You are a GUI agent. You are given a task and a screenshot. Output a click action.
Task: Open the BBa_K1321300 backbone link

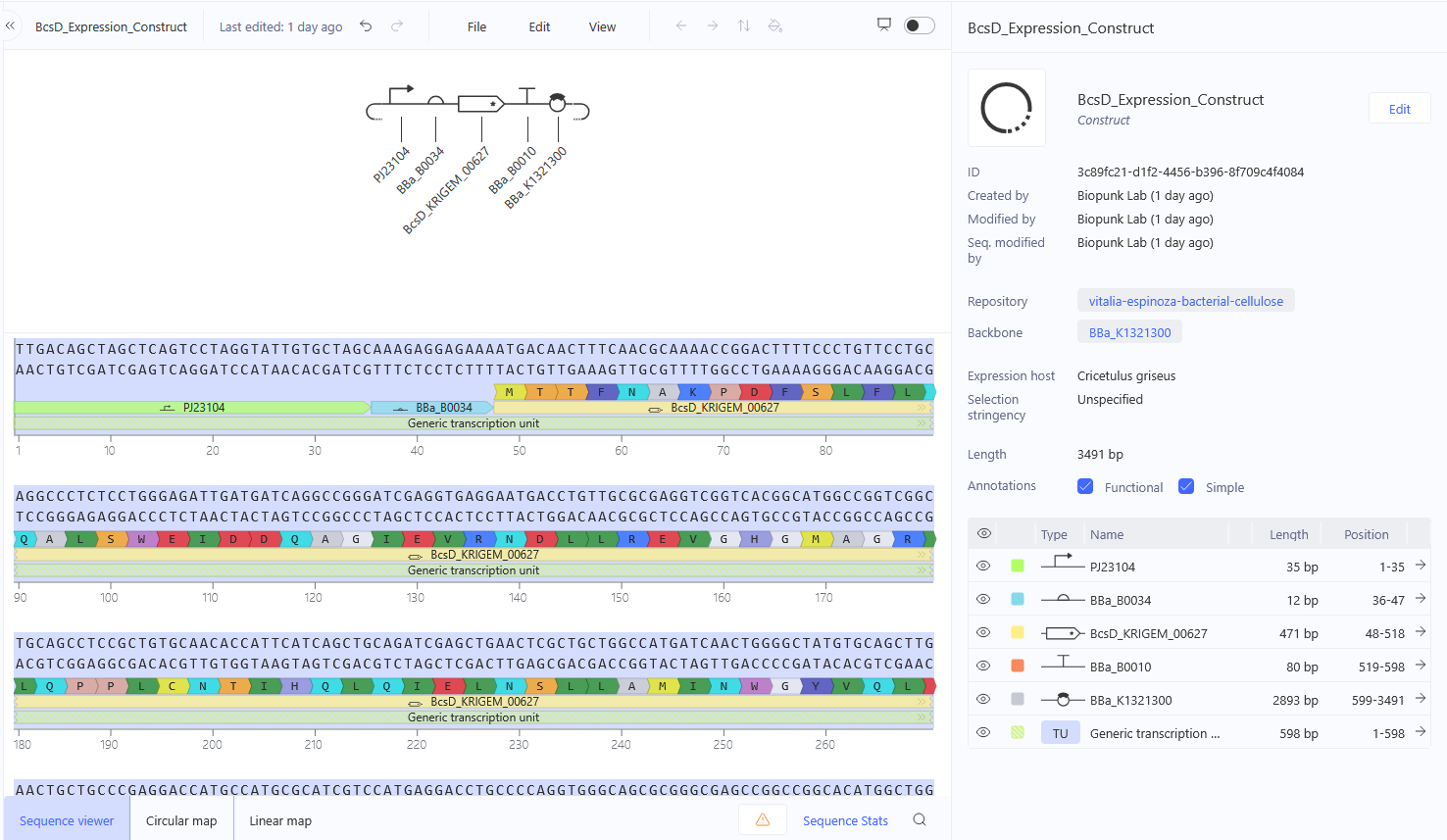(1130, 332)
